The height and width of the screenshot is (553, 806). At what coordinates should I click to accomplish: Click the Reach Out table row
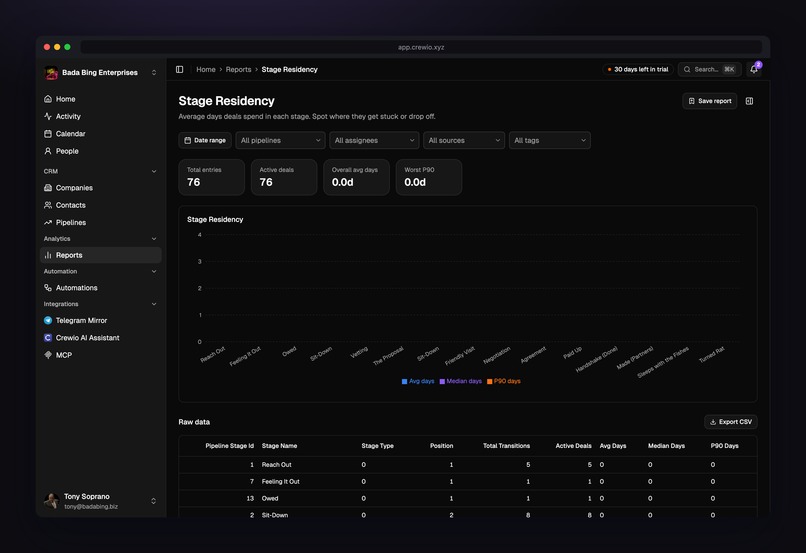point(468,465)
